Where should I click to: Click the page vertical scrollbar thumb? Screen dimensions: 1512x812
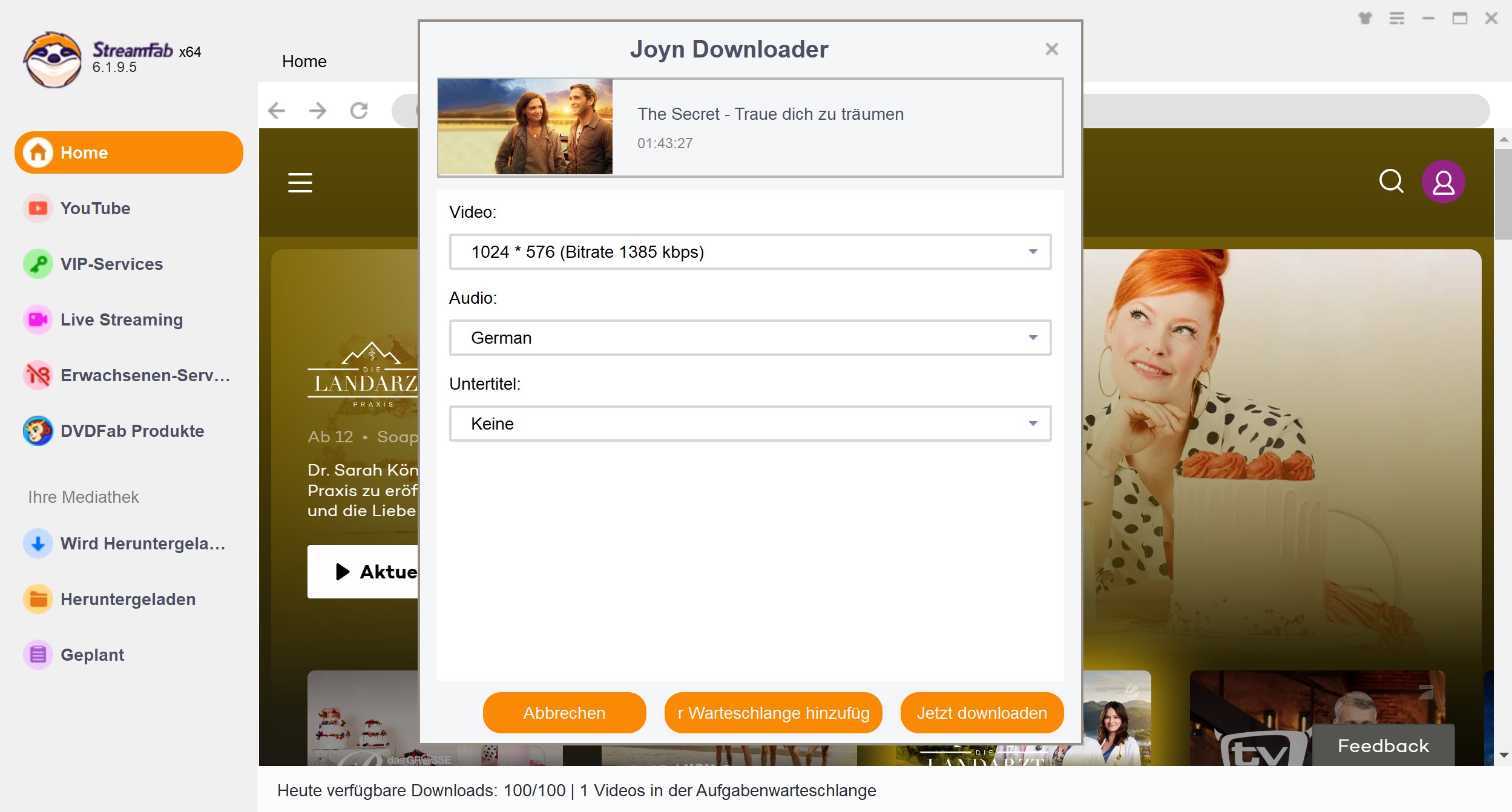1503,194
